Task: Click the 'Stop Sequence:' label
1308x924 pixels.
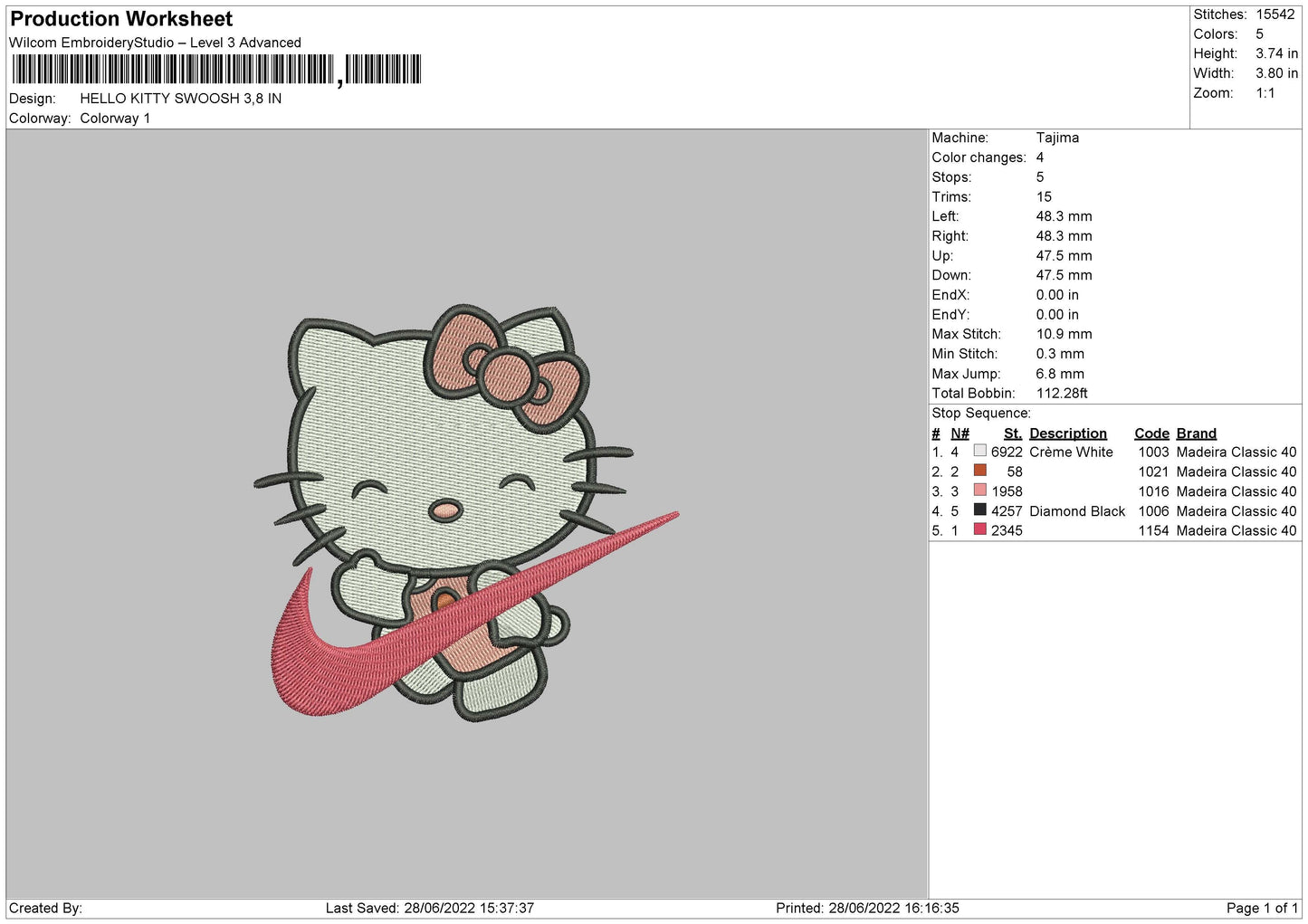Action: [x=981, y=414]
